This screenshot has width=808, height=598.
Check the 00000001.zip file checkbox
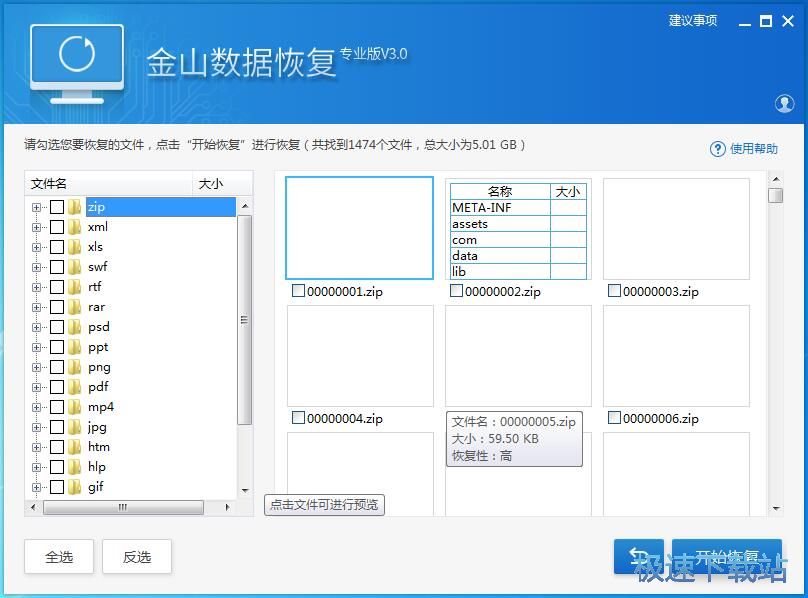tap(298, 291)
